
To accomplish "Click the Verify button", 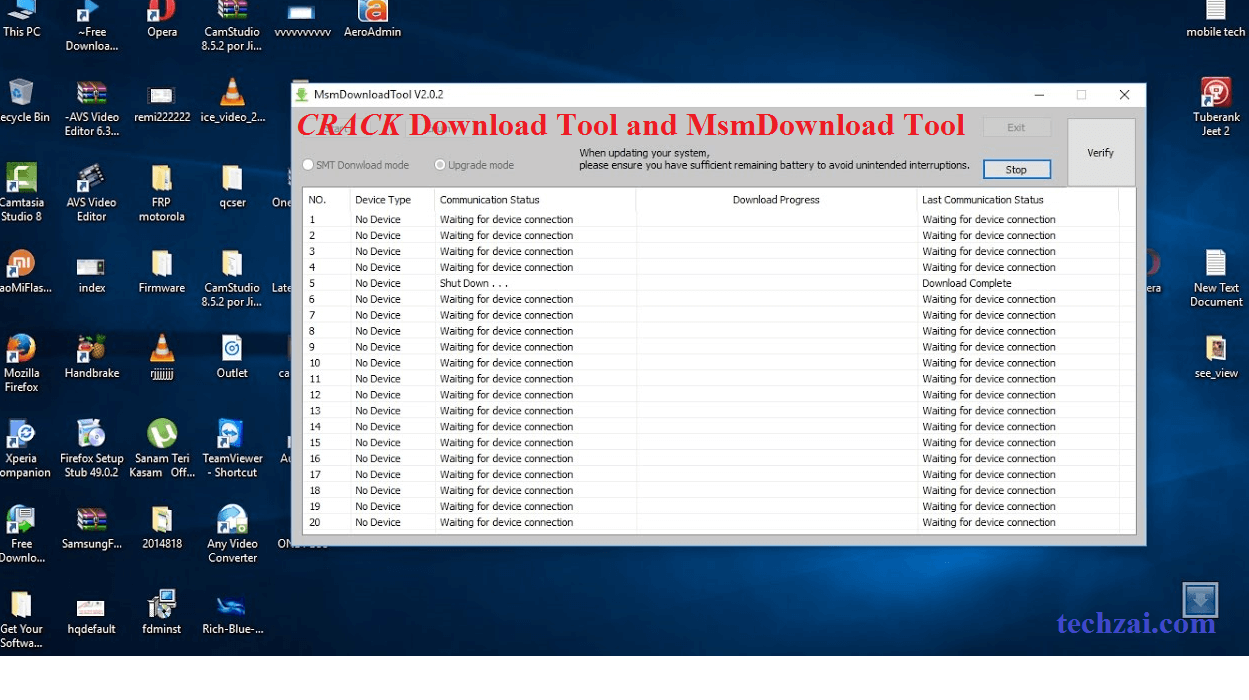I will (x=1101, y=153).
